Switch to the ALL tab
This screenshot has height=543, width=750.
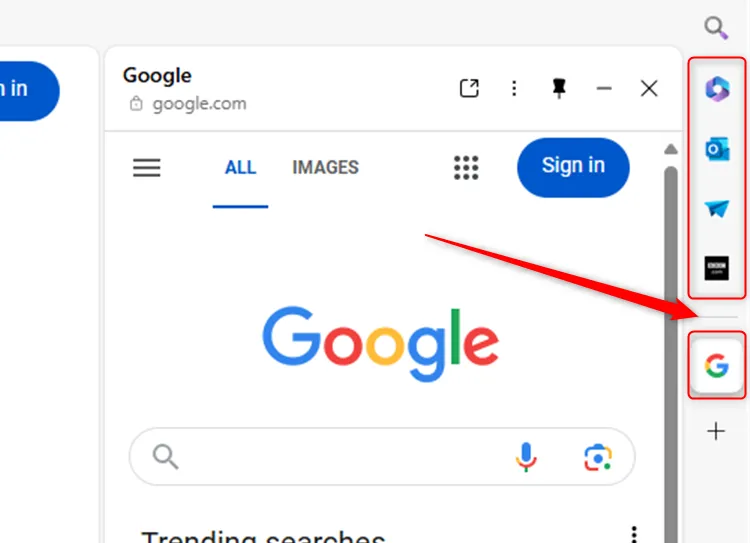tap(240, 167)
